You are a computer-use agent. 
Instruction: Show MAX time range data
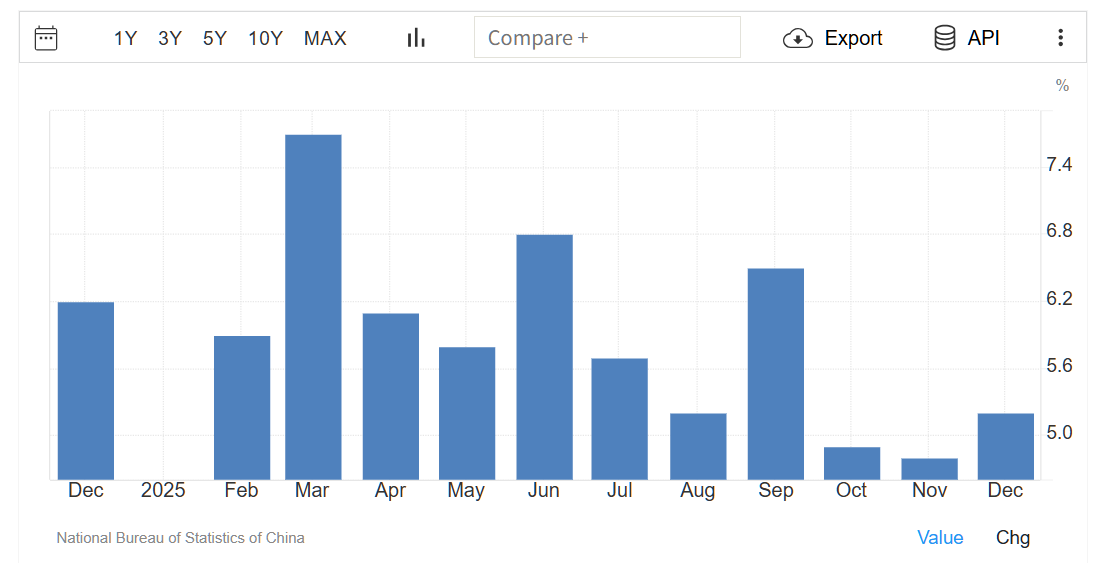(325, 38)
